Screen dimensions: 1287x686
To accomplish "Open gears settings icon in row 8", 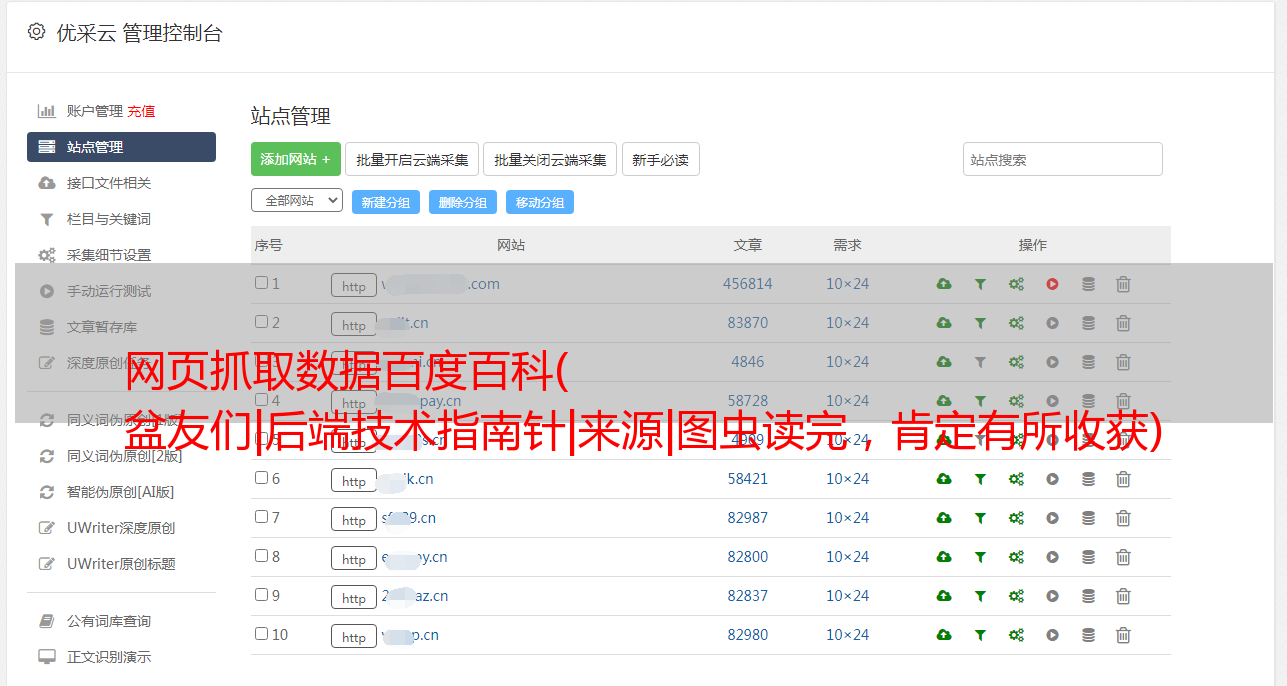I will click(1016, 557).
